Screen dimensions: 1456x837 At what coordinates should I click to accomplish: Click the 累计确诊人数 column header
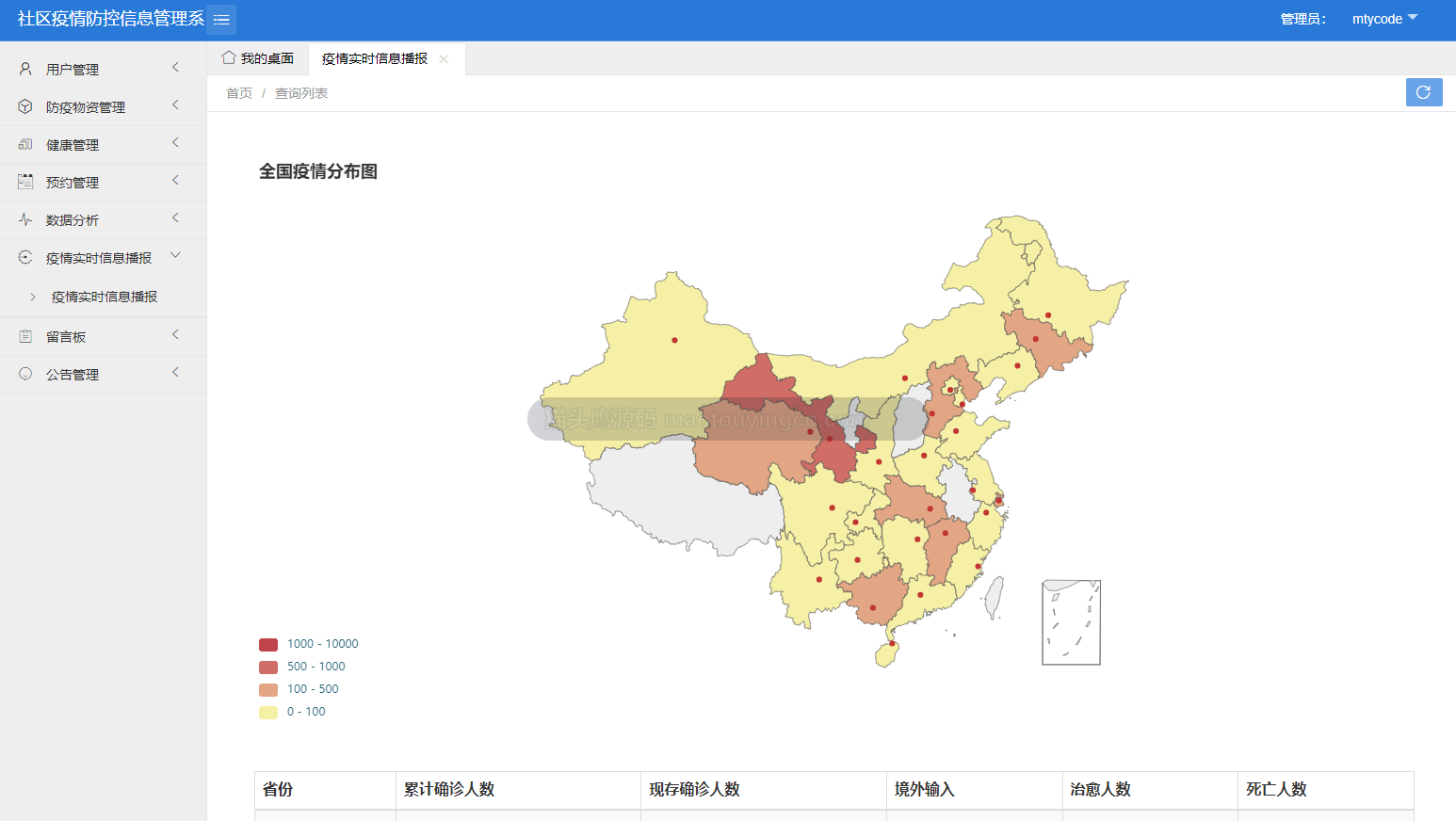click(518, 790)
